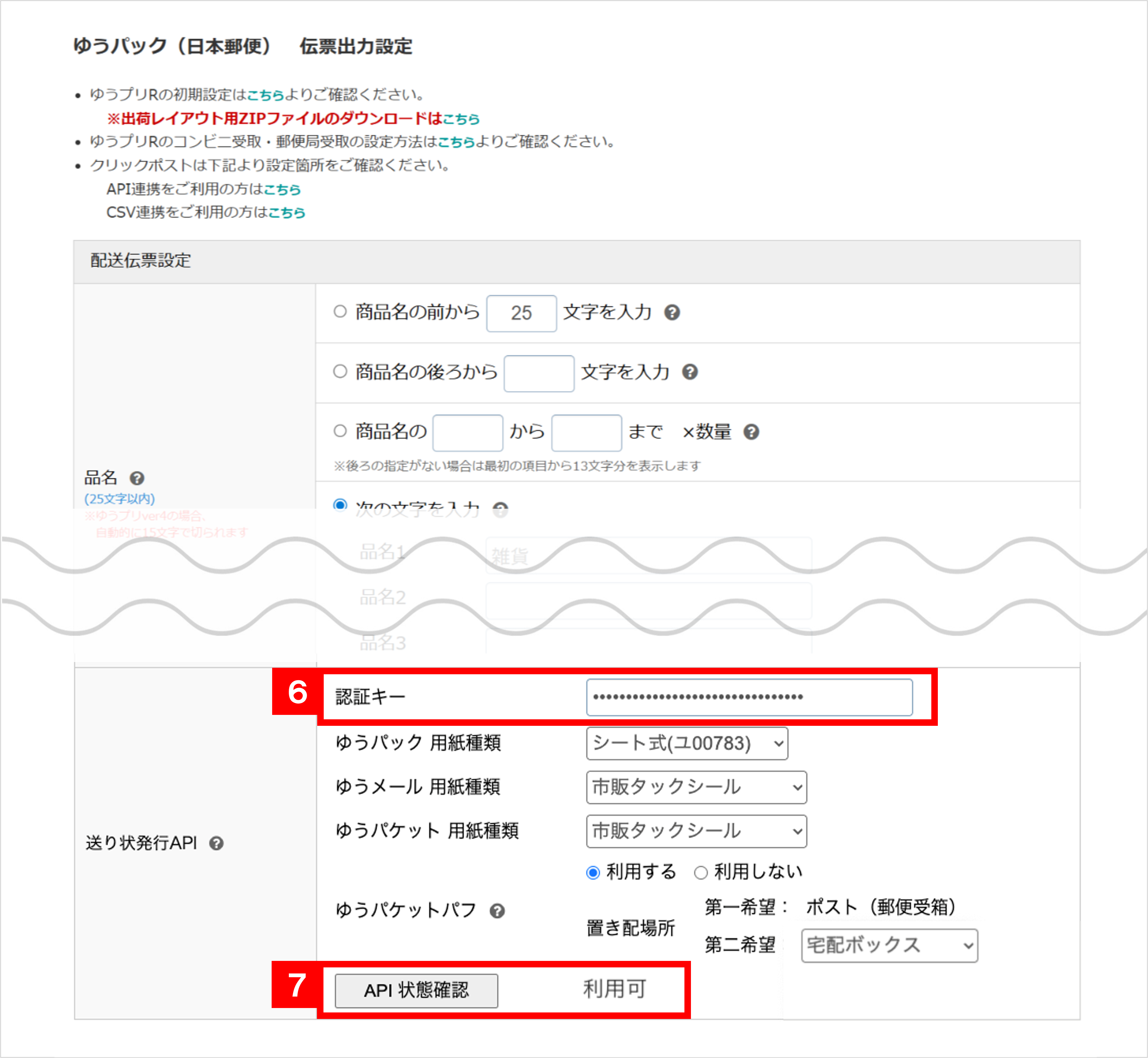Click help icon next to 送り状発行API
Screen dimensions: 1148x1058
pyautogui.click(x=216, y=843)
